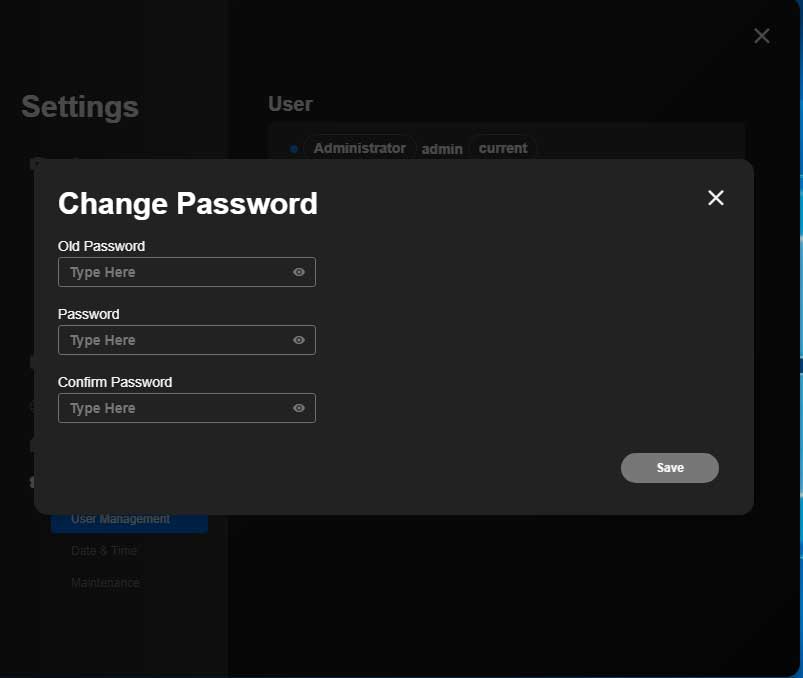Show the Confirm Password entry with eye icon
Screen dimensions: 803x678
[x=298, y=408]
